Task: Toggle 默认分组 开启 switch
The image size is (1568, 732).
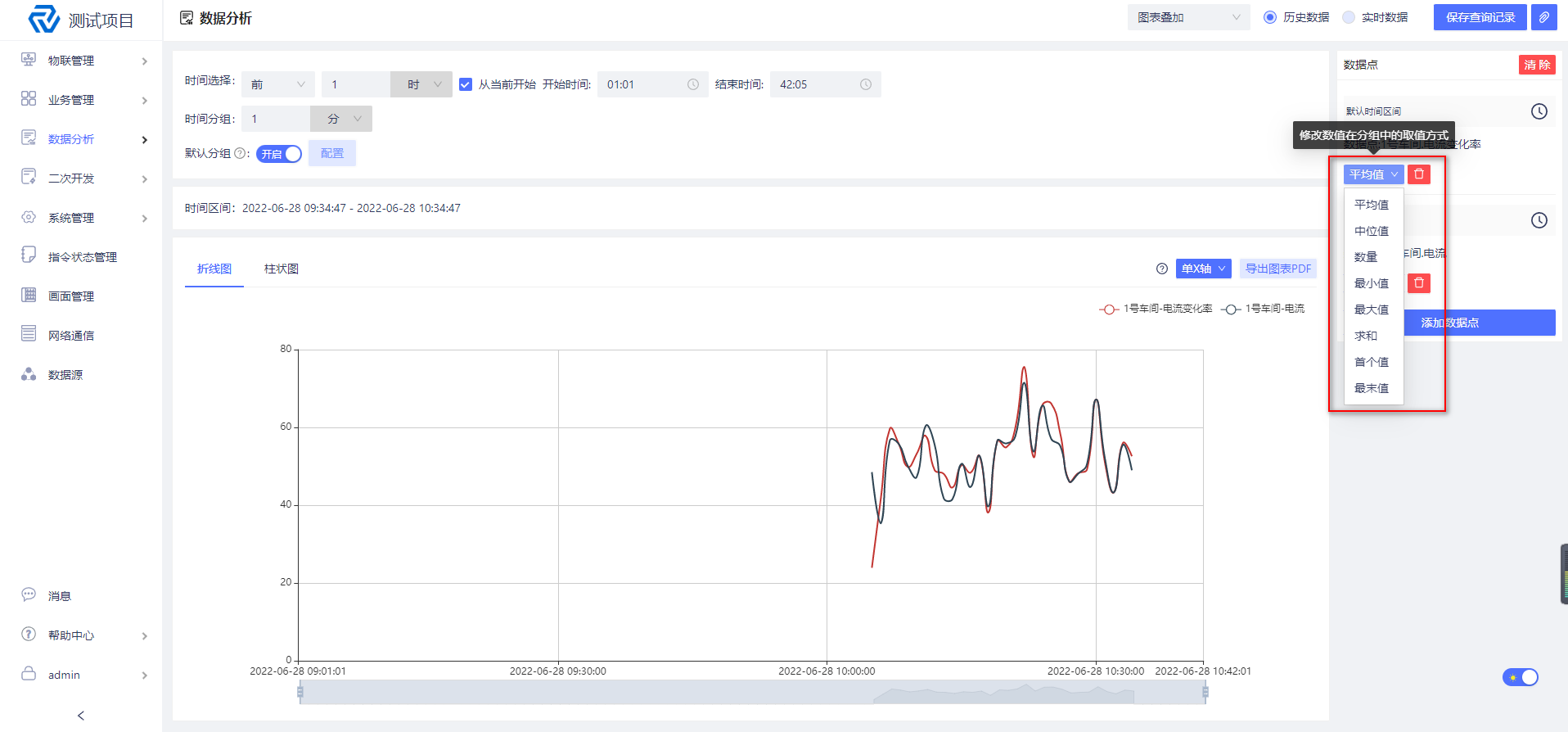Action: [x=279, y=154]
